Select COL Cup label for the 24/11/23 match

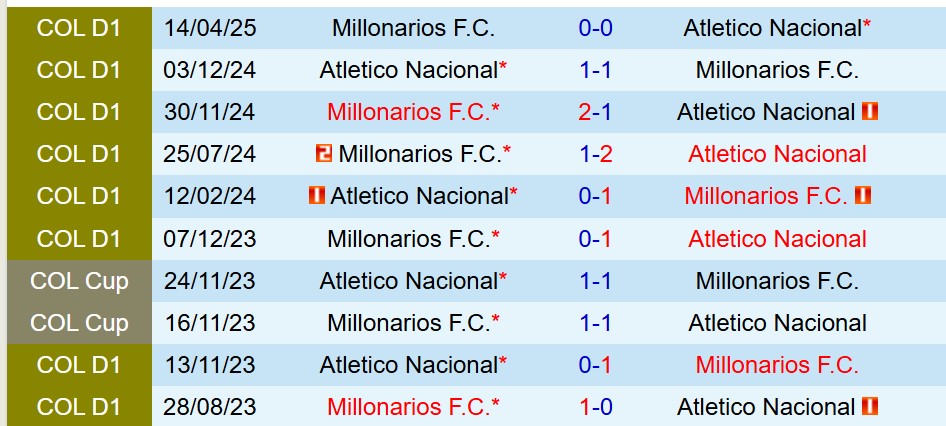[79, 281]
